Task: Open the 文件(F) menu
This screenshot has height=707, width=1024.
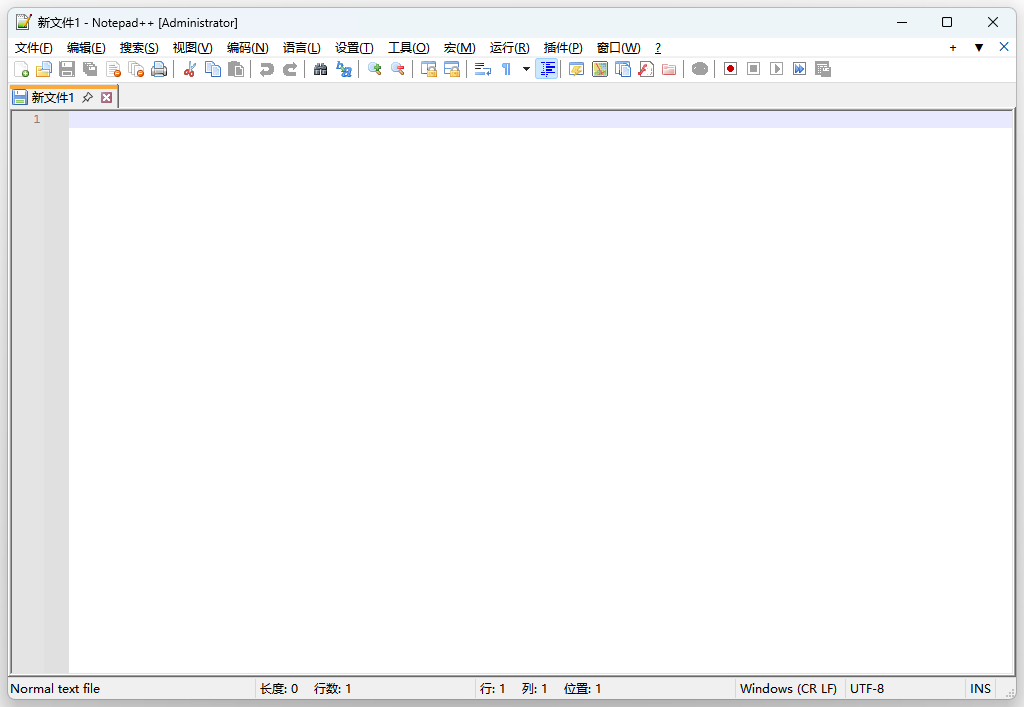Action: [x=33, y=48]
